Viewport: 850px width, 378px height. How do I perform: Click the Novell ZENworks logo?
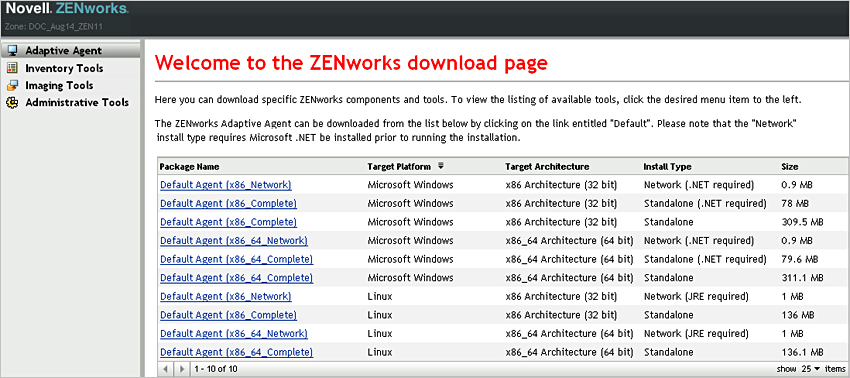point(67,9)
